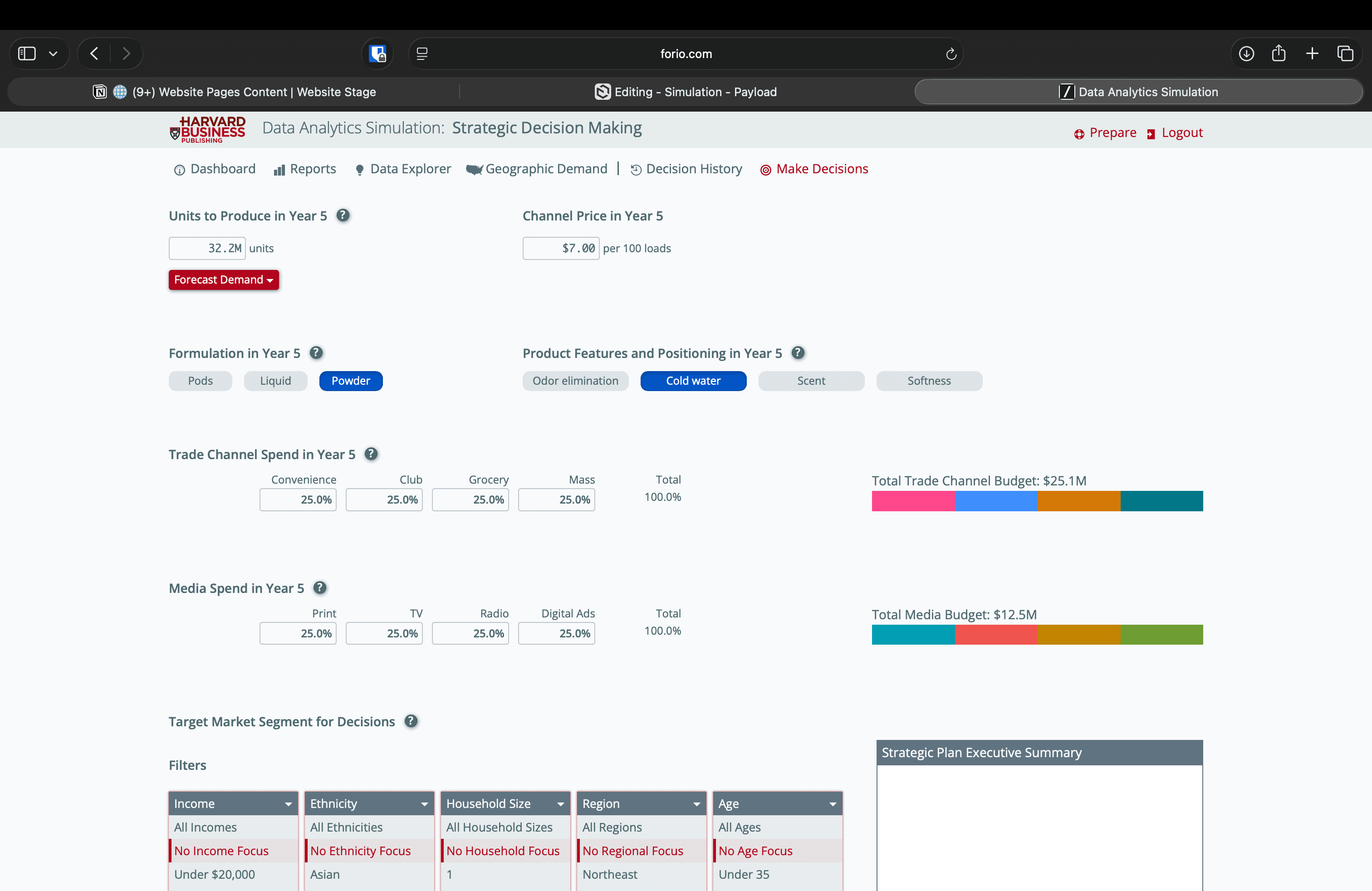Click help icon beside Media Spend

click(x=320, y=588)
